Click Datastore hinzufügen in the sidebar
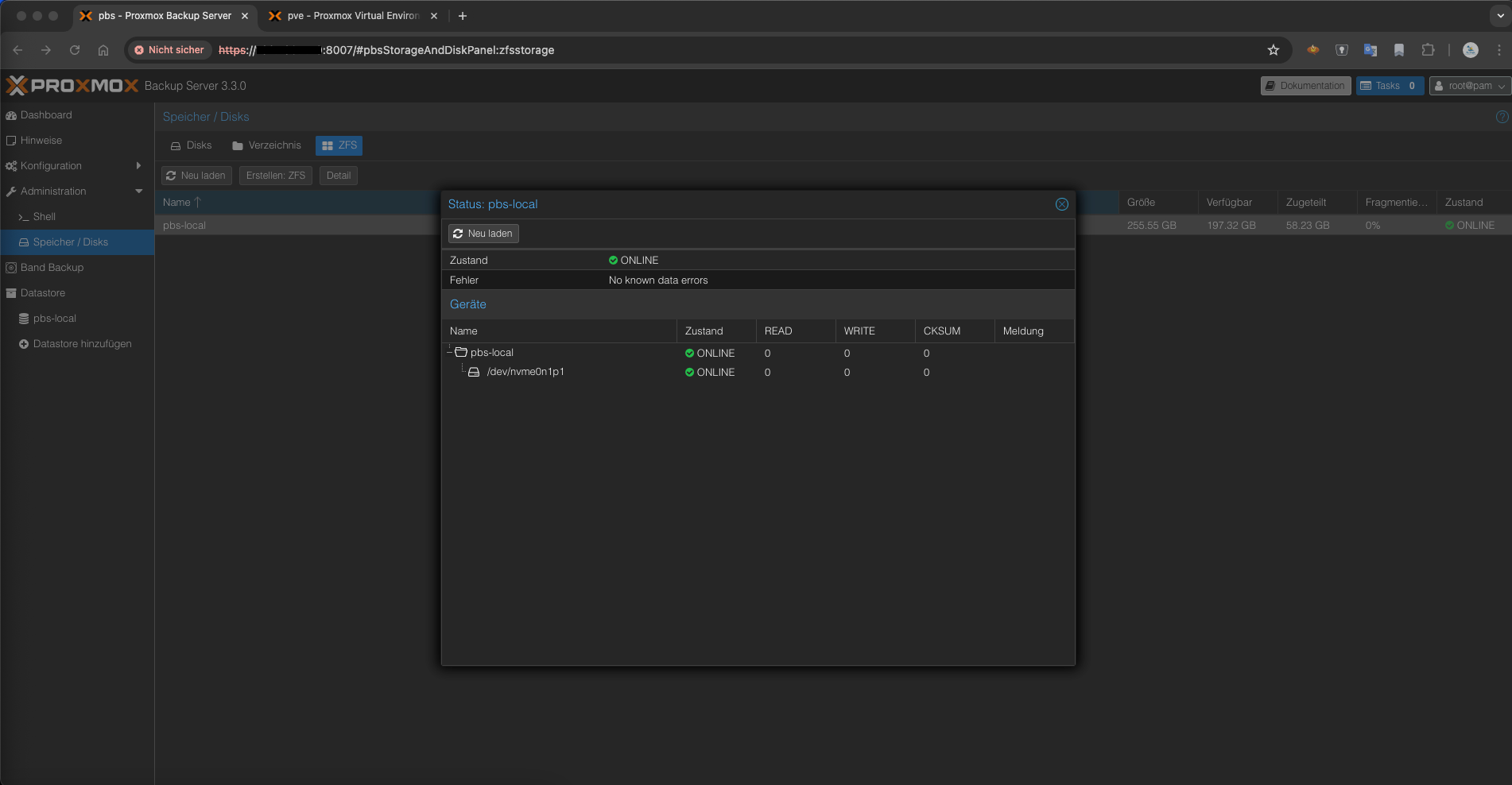The image size is (1512, 785). click(82, 343)
